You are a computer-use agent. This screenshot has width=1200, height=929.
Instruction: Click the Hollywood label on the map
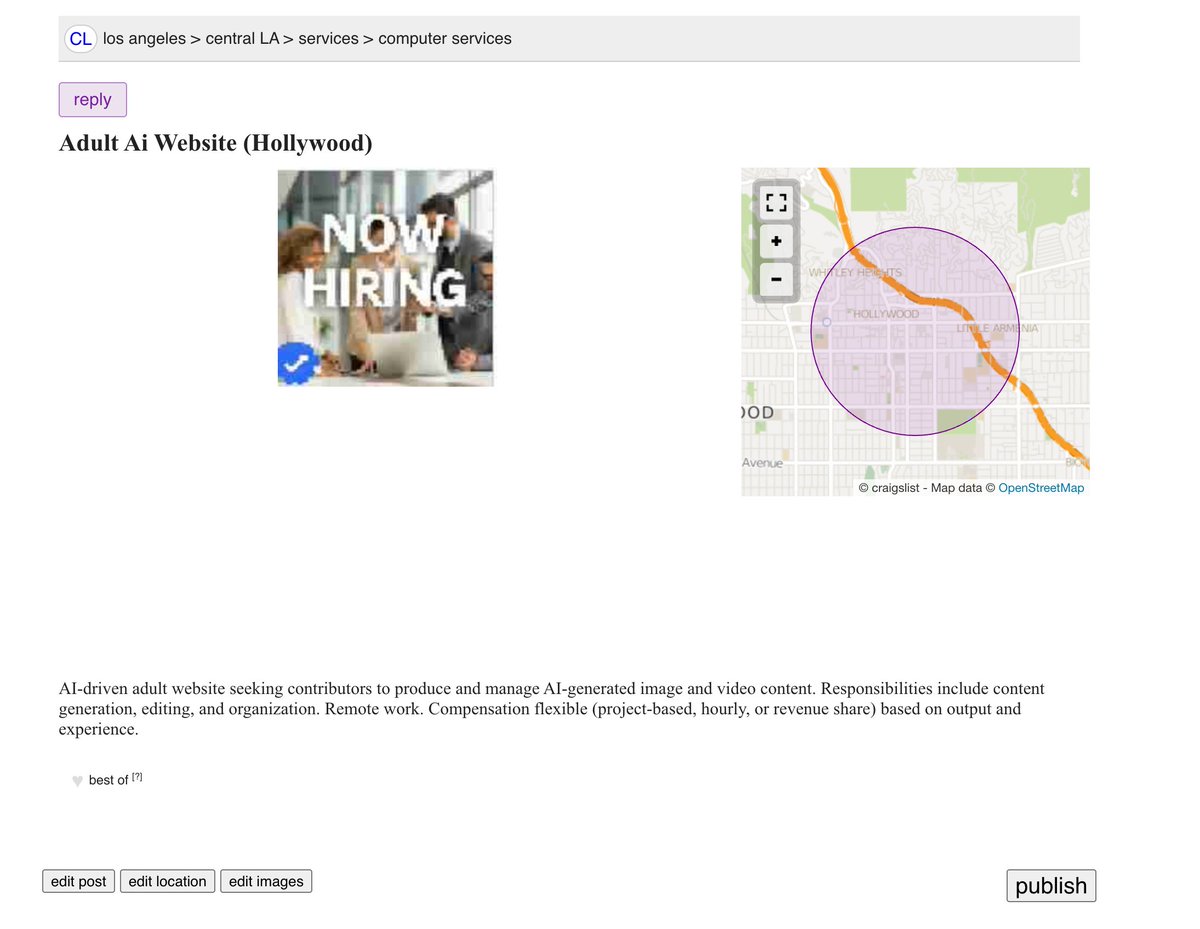click(x=886, y=314)
